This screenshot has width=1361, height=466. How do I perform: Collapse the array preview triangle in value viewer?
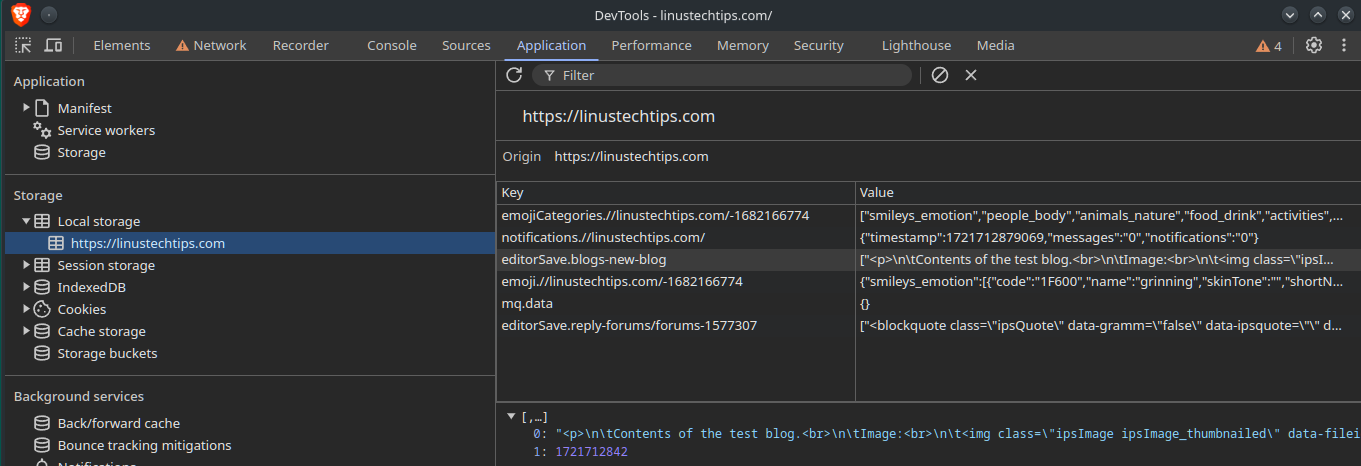tap(512, 416)
